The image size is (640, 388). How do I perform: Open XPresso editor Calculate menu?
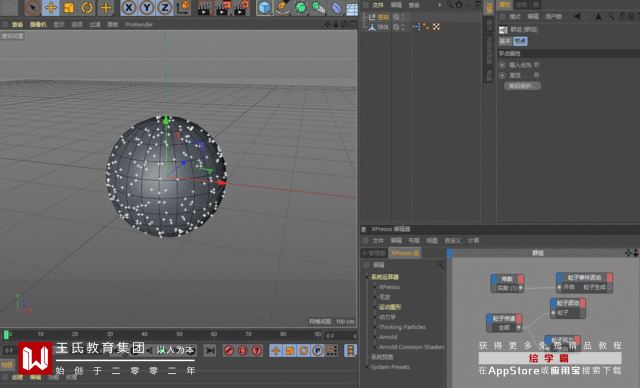click(473, 241)
